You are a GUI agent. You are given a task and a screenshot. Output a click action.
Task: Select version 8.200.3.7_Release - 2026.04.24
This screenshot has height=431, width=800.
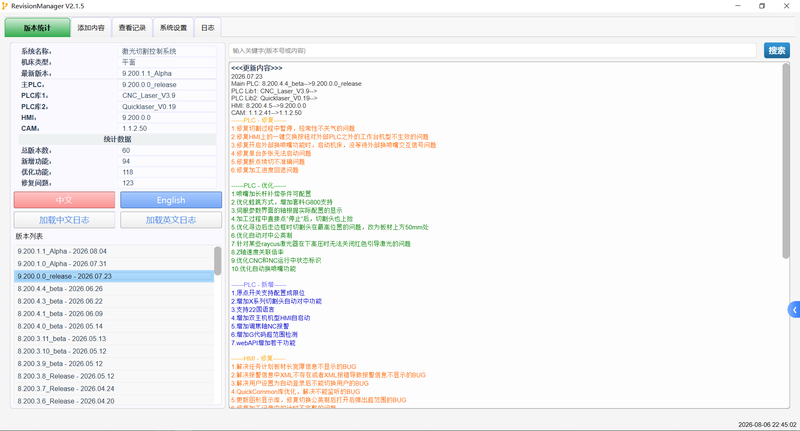(114, 389)
